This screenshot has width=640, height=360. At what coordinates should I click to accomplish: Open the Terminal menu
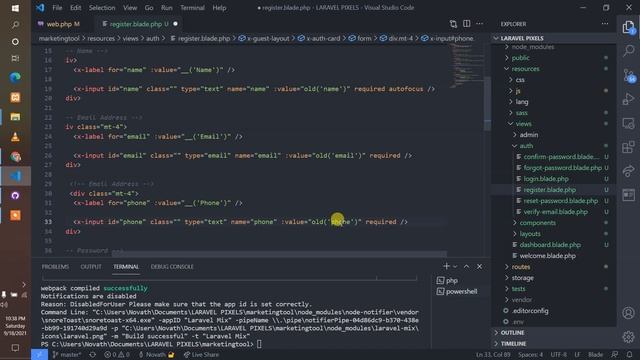[x=192, y=8]
